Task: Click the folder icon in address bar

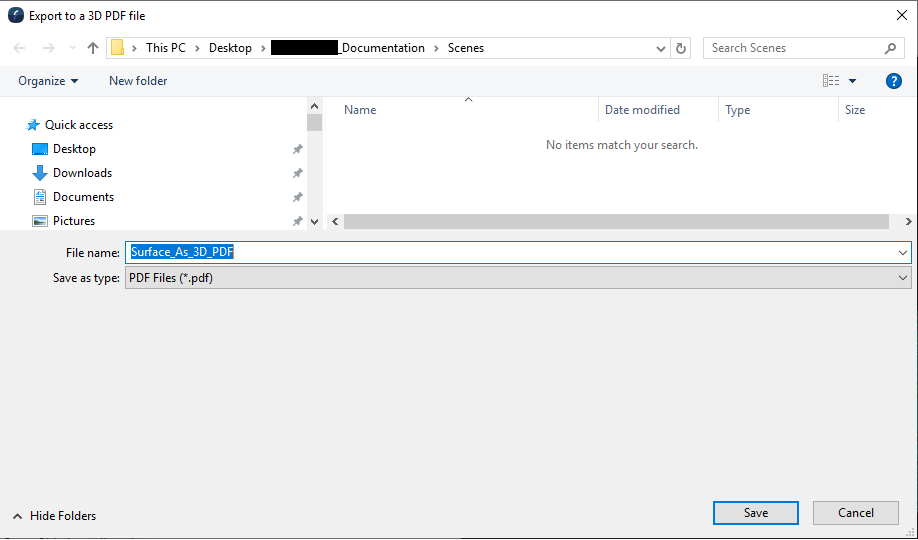Action: pyautogui.click(x=118, y=48)
